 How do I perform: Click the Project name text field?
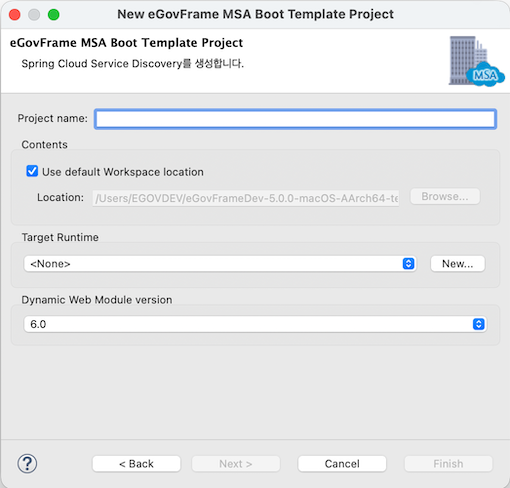(x=296, y=119)
